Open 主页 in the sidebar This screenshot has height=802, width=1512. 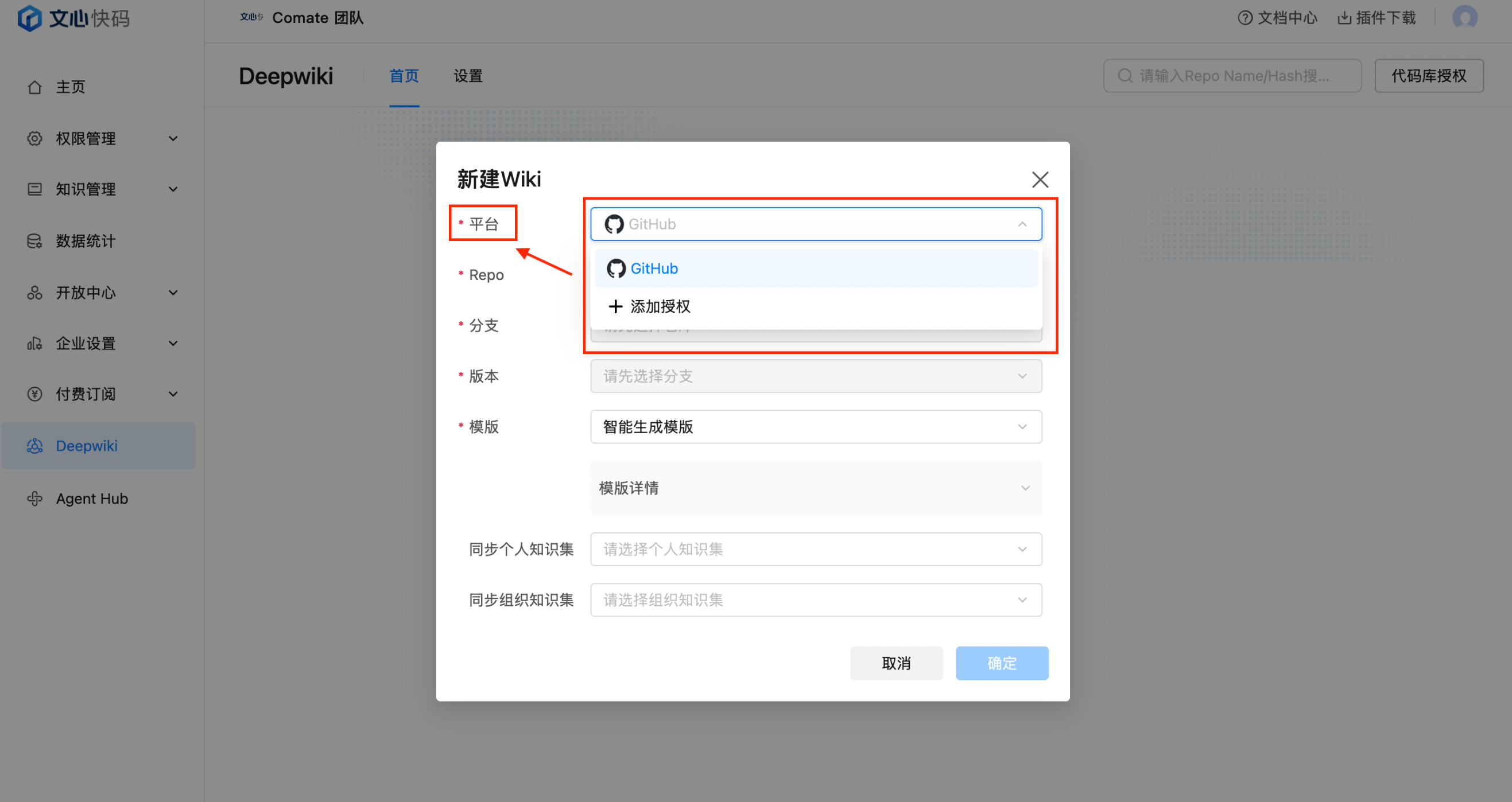[98, 87]
